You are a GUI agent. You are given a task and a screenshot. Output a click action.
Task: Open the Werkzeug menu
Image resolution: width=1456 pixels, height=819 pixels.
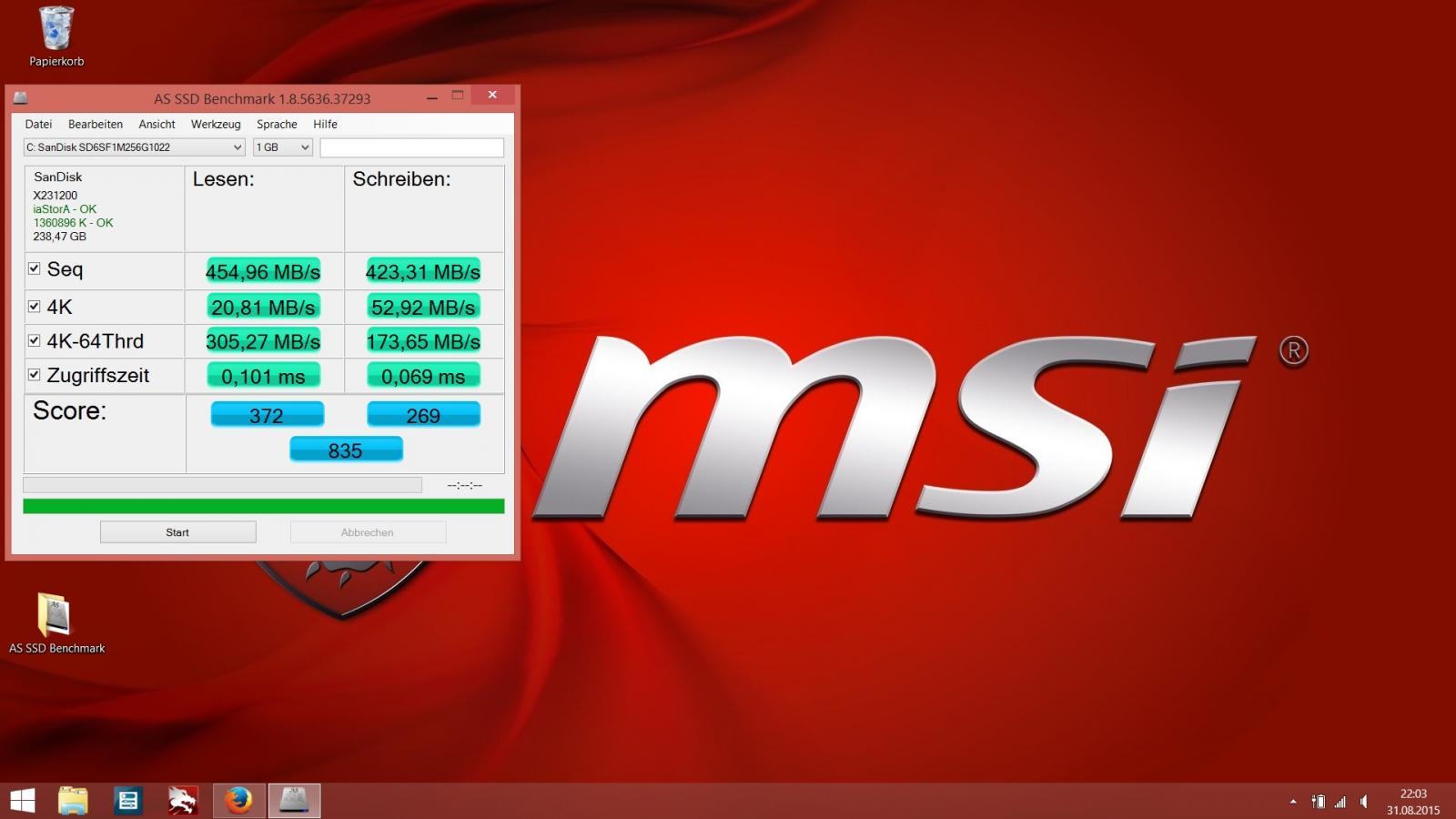tap(216, 124)
